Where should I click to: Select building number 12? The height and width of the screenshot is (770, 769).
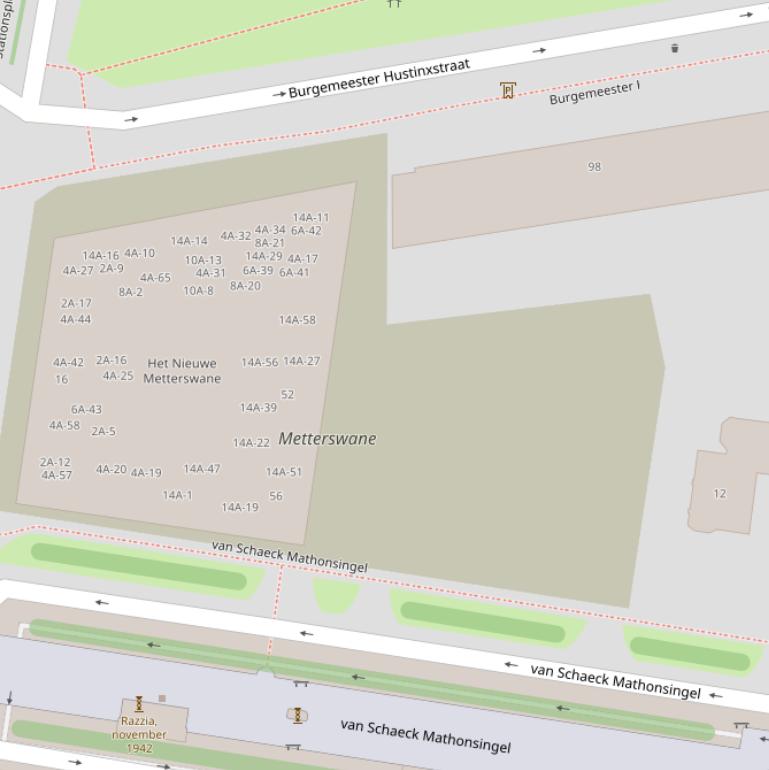point(719,494)
